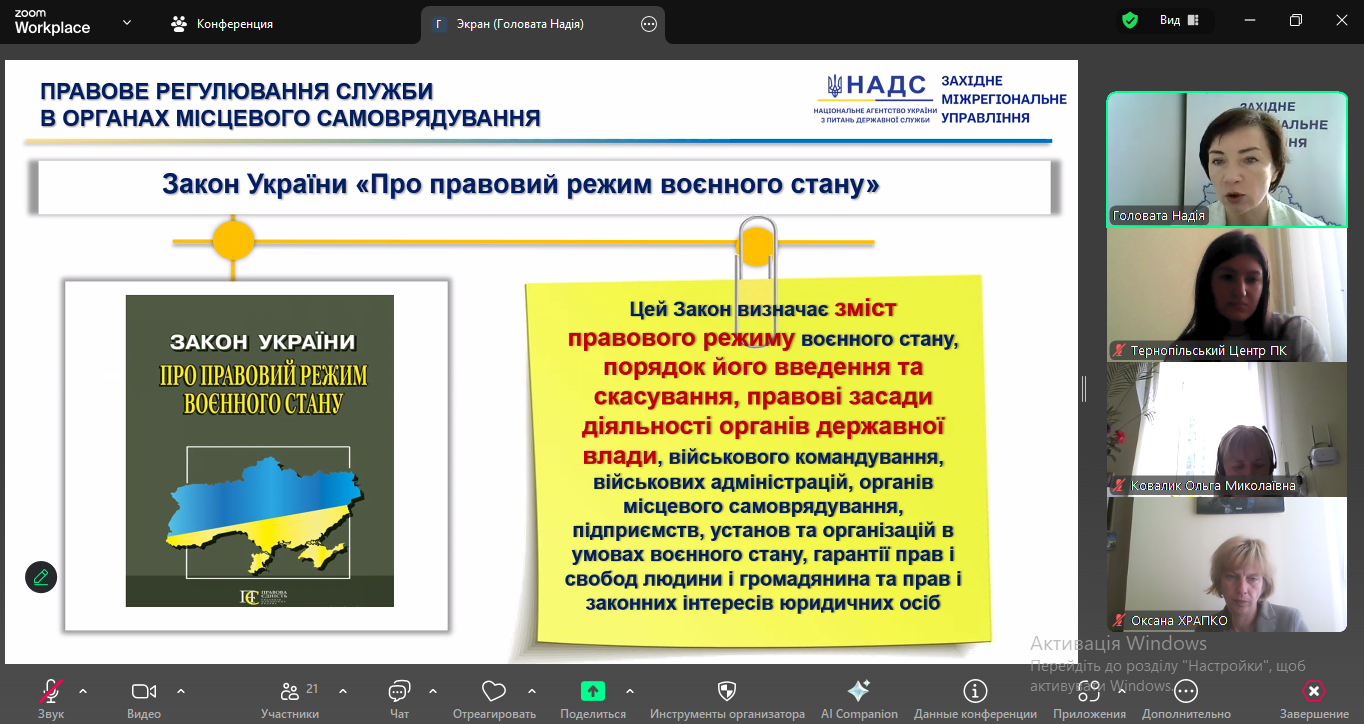Open the Чат chat panel
The image size is (1364, 724).
coord(399,698)
